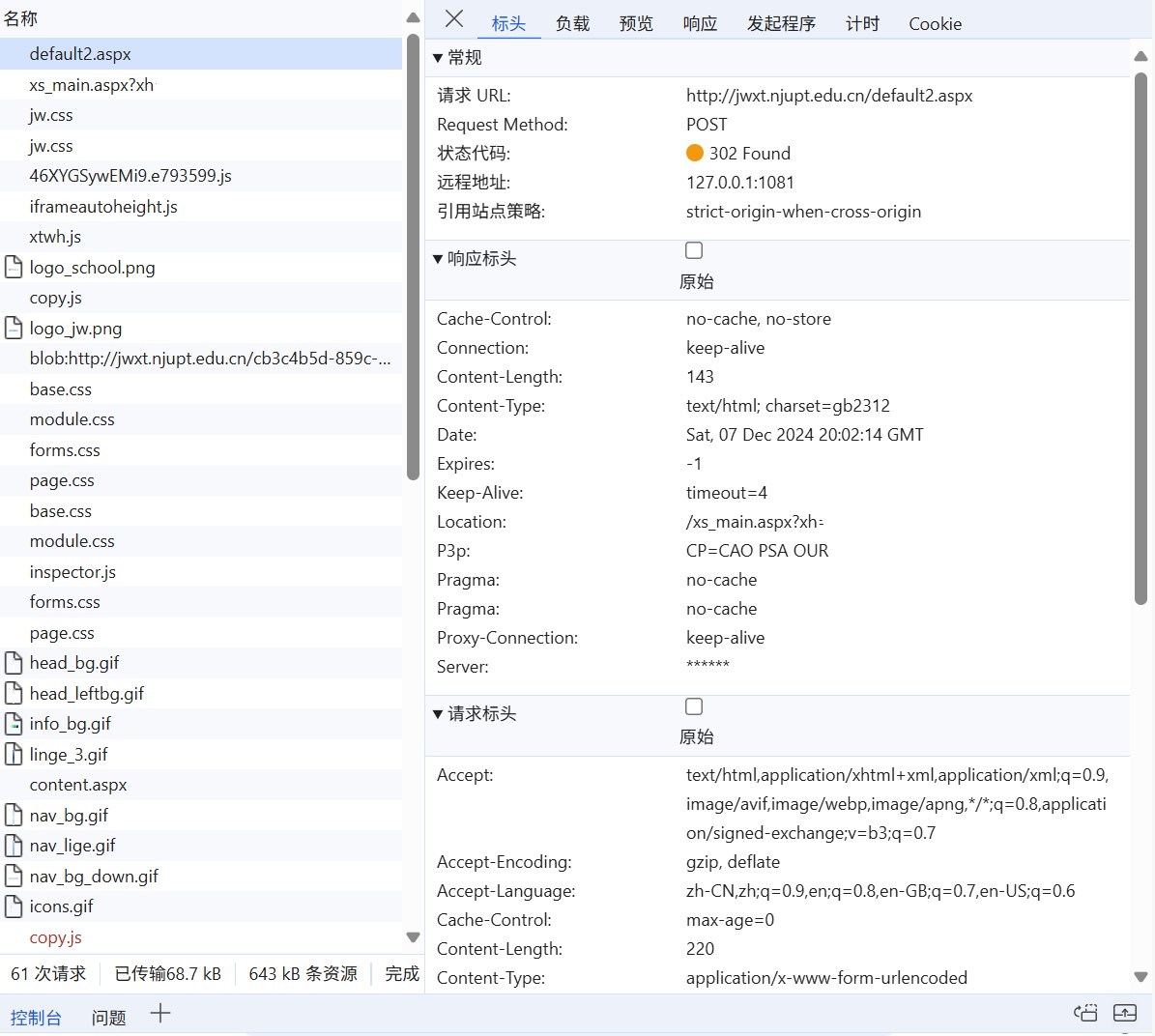Click the file icon next to linge_3.gif
Viewport: 1155px width, 1036px height.
click(13, 754)
